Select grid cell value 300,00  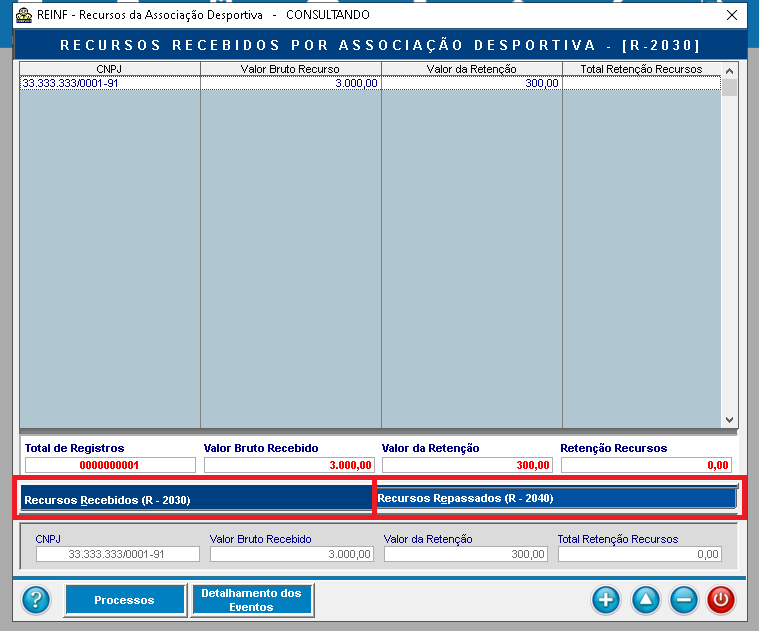[x=471, y=83]
